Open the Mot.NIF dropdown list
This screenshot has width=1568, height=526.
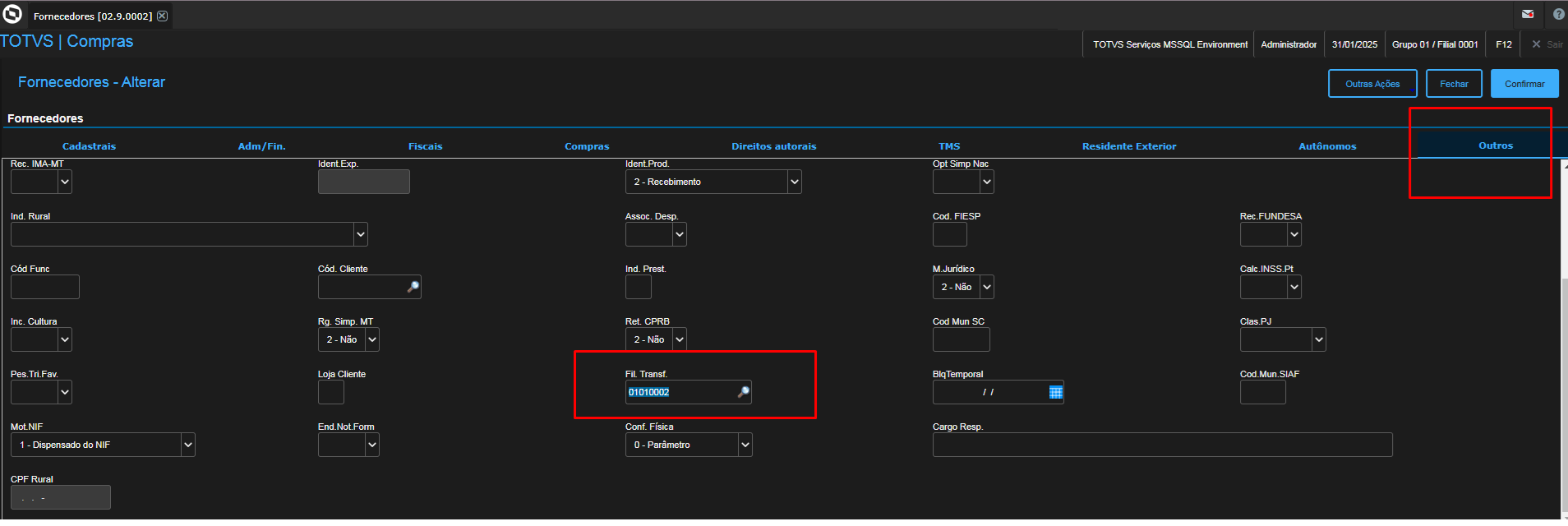pos(187,445)
